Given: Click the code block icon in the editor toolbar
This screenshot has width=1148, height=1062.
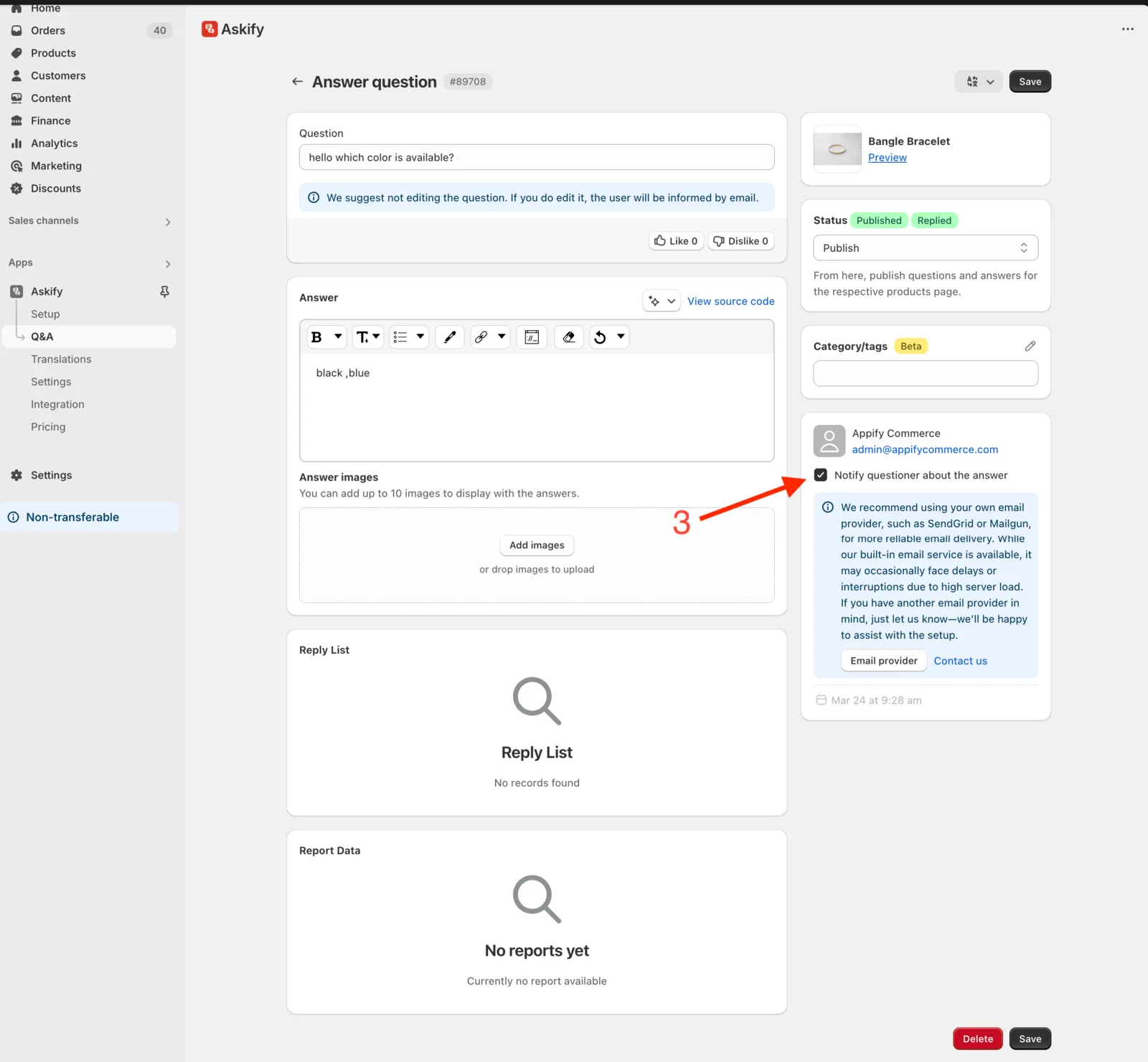Looking at the screenshot, I should [x=532, y=337].
